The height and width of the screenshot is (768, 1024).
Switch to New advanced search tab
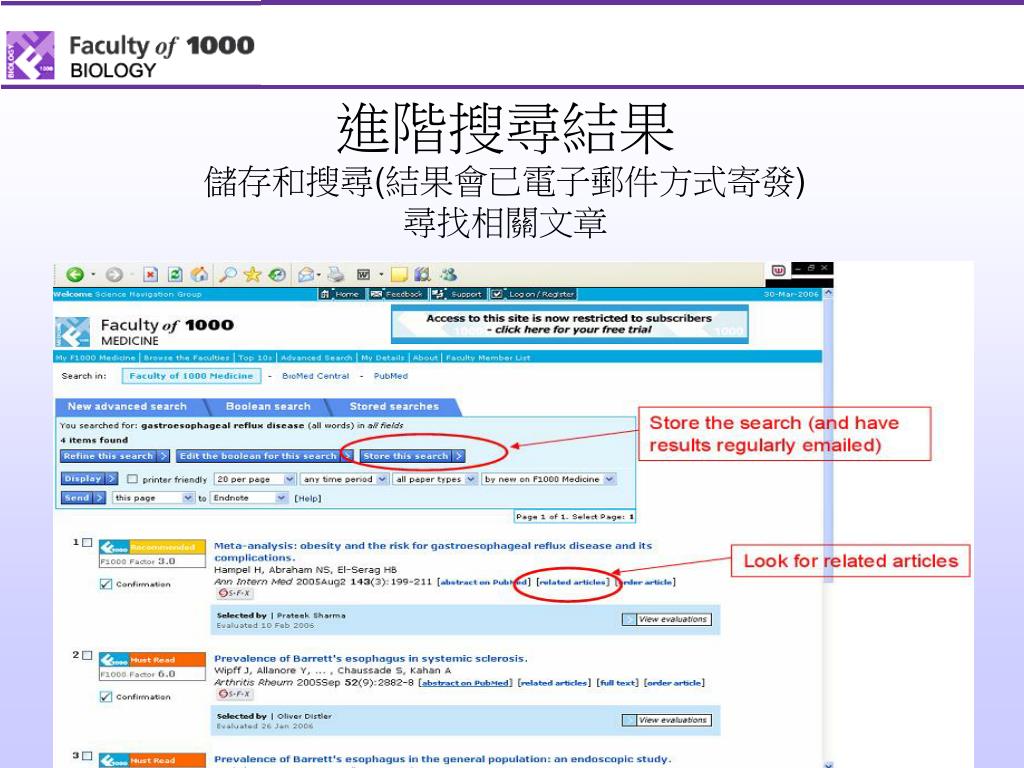click(128, 406)
